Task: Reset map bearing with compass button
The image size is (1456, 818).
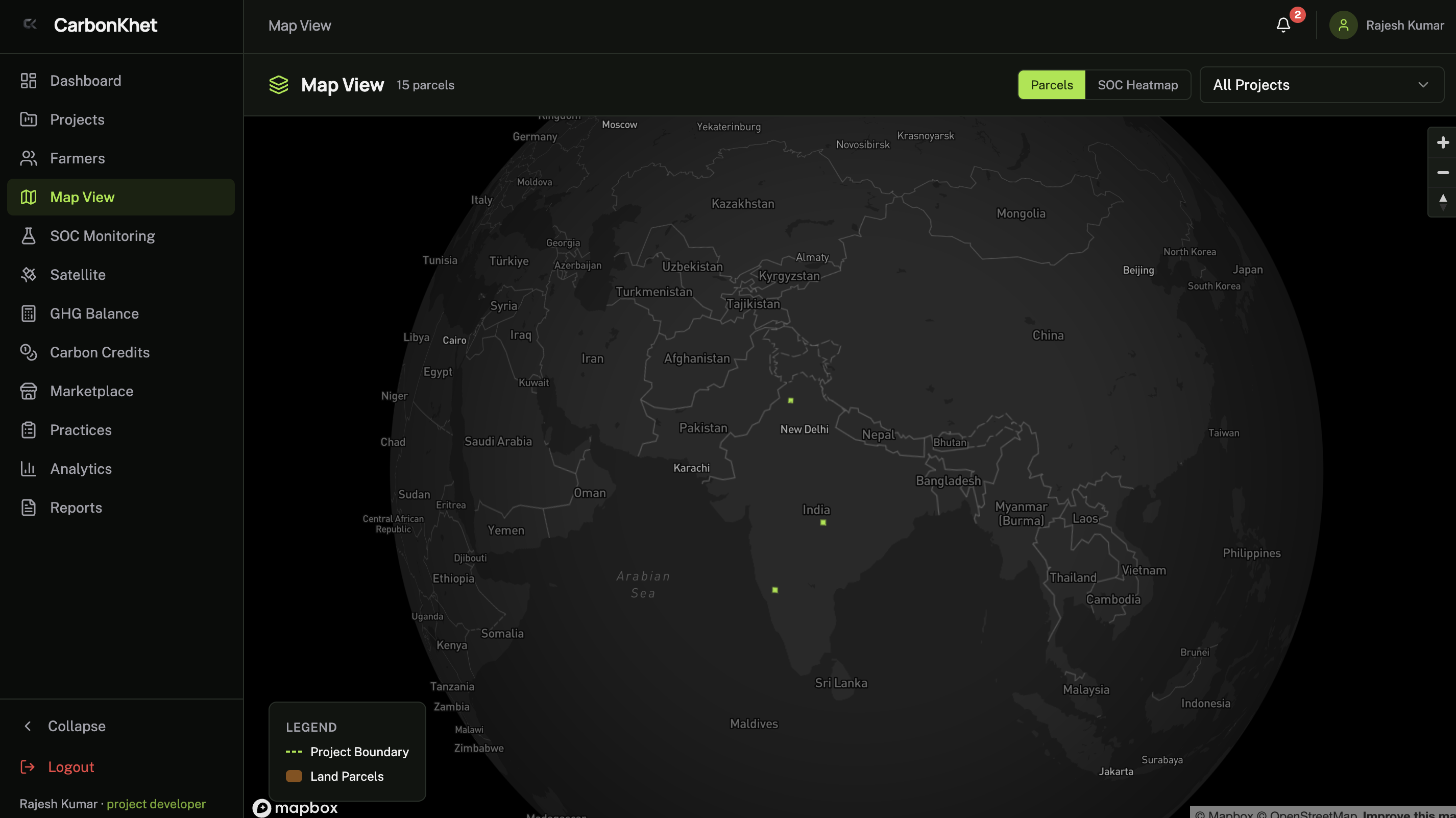Action: pyautogui.click(x=1442, y=202)
